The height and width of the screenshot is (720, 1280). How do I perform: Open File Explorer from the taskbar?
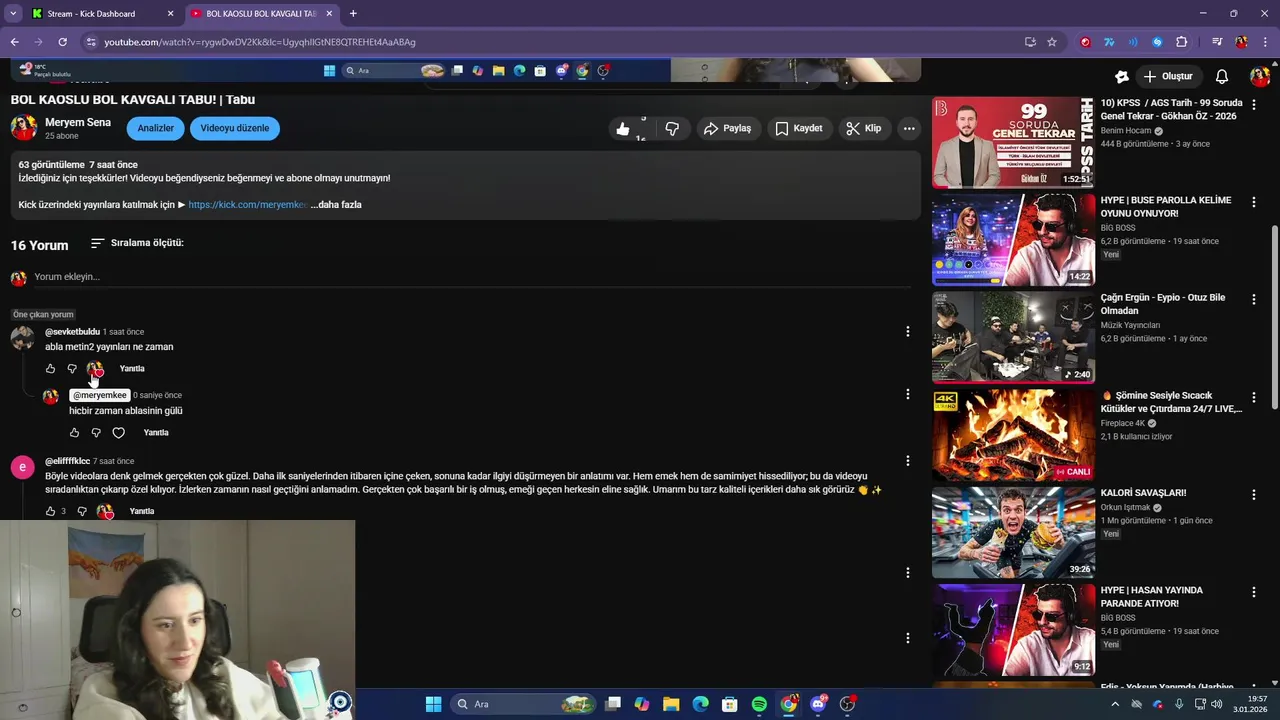pyautogui.click(x=671, y=704)
